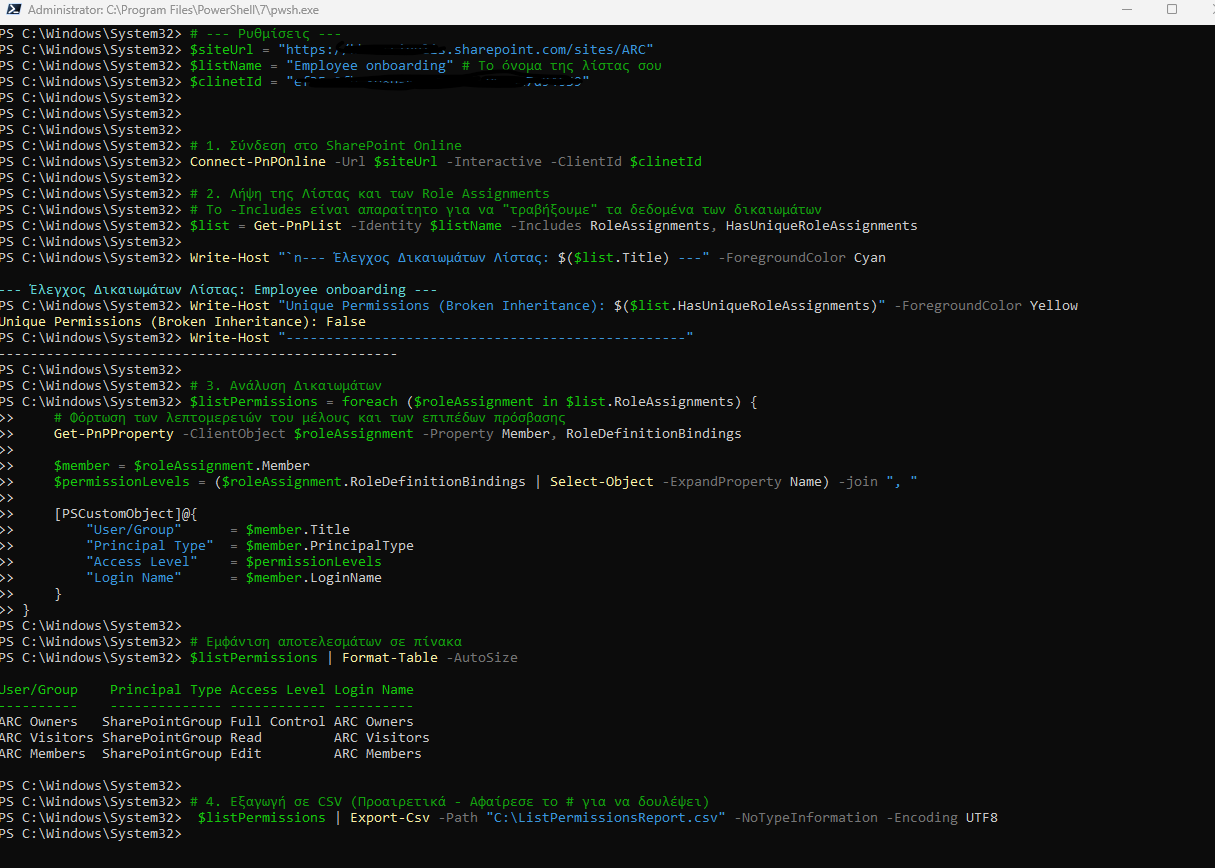Click the ListPermissionsReport.csv file path
The height and width of the screenshot is (868, 1215).
[x=606, y=818]
